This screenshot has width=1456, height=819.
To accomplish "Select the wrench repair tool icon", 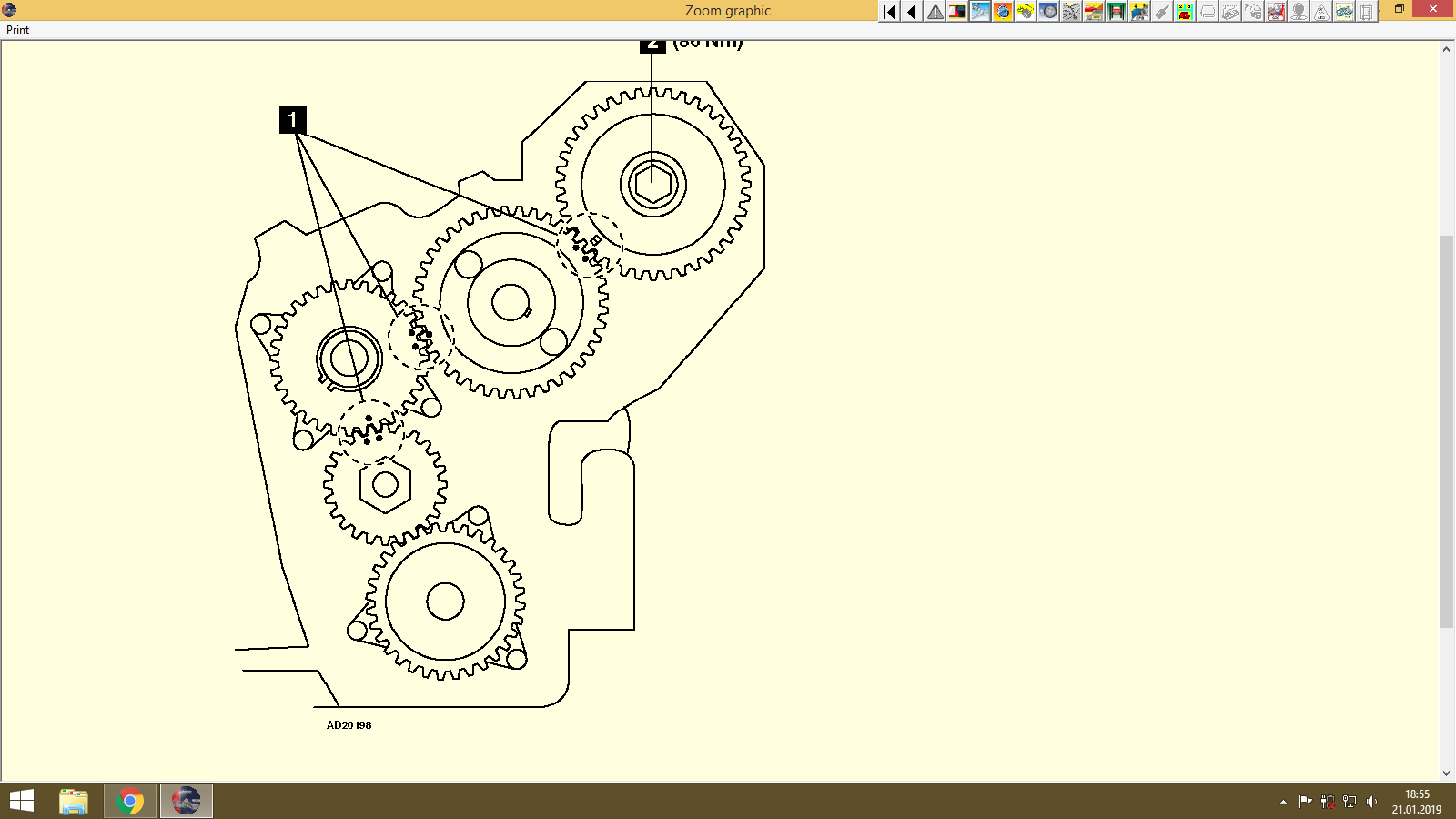I will [x=978, y=12].
